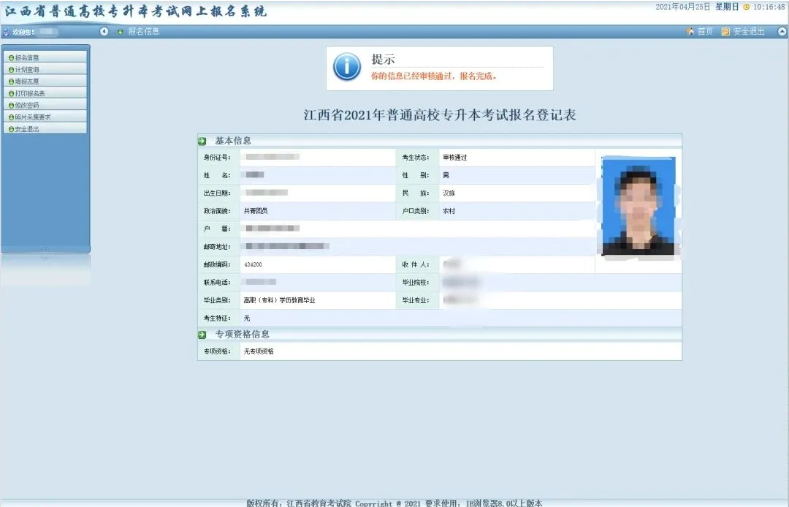The height and width of the screenshot is (507, 789).
Task: Go to 首页 link in top bar
Action: point(705,32)
